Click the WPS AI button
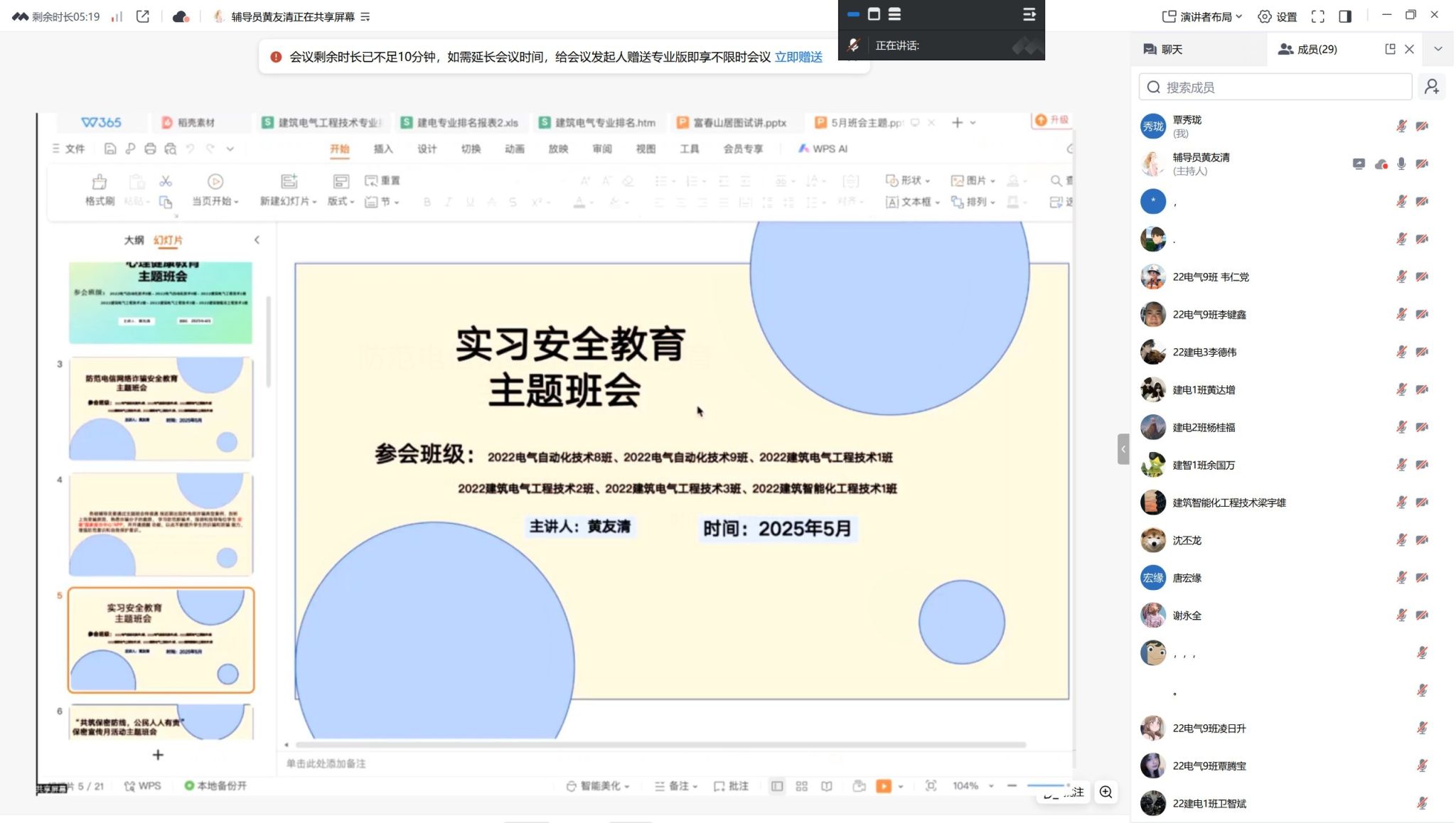Image resolution: width=1456 pixels, height=823 pixels. (x=823, y=149)
